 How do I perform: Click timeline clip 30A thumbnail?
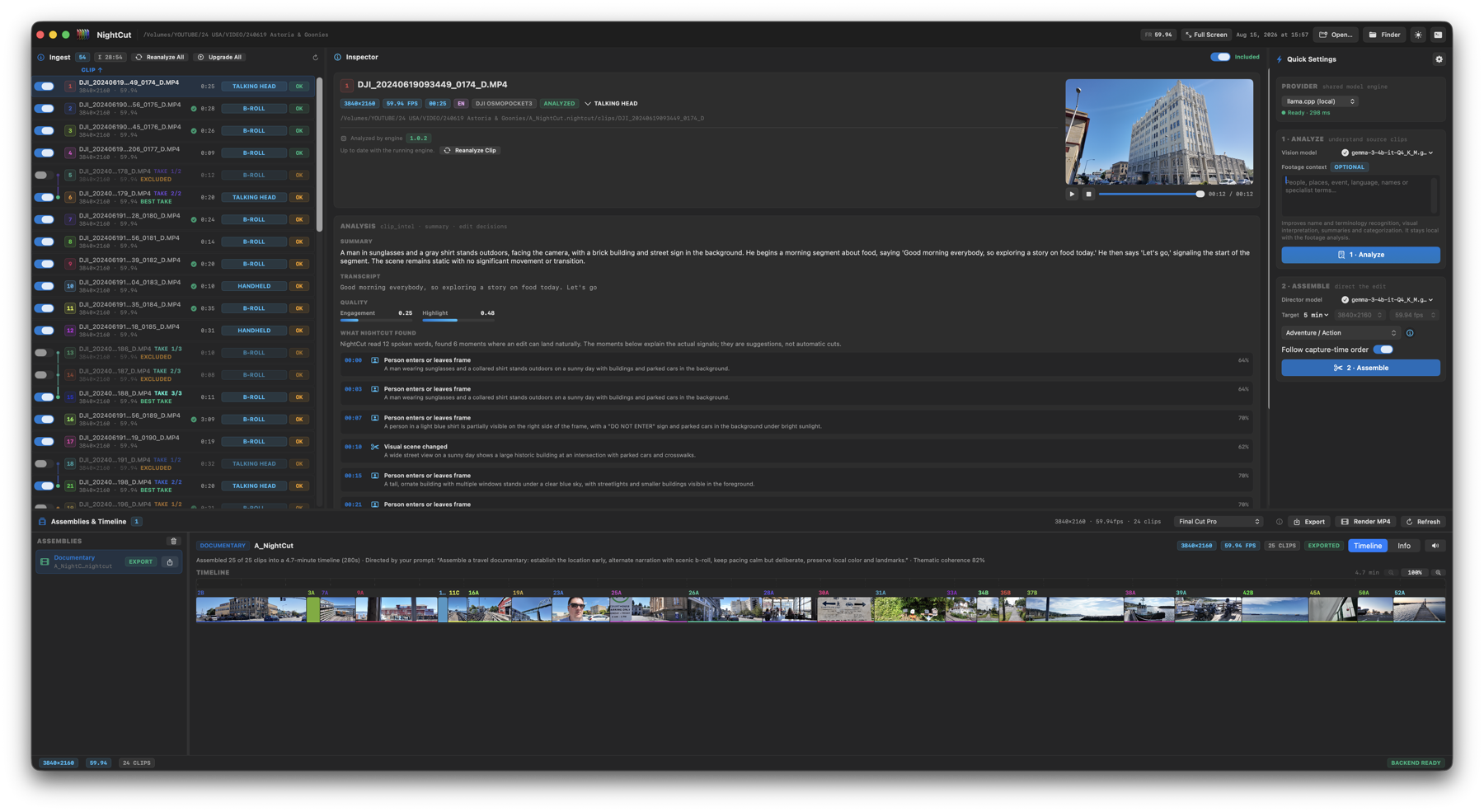845,609
